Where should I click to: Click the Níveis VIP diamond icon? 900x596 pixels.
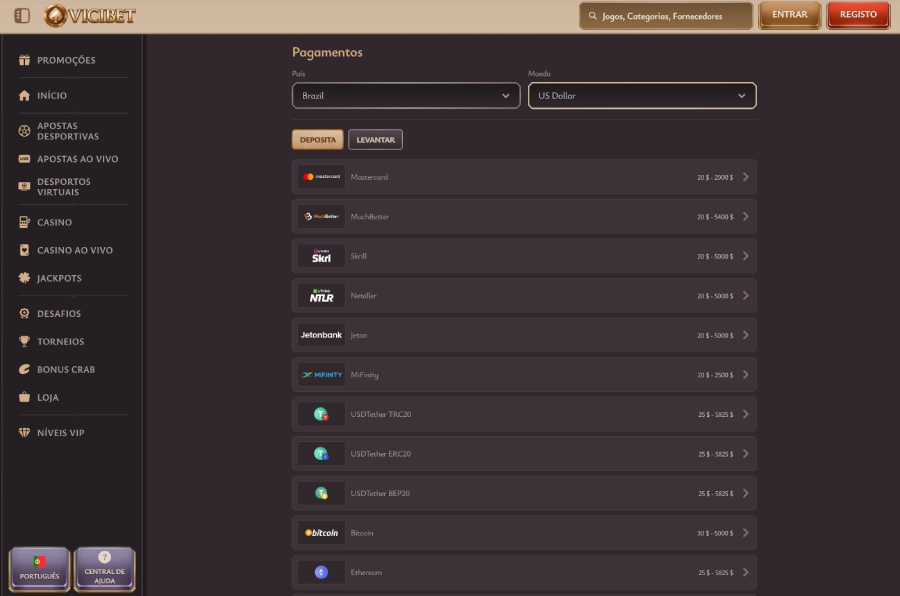tap(24, 432)
